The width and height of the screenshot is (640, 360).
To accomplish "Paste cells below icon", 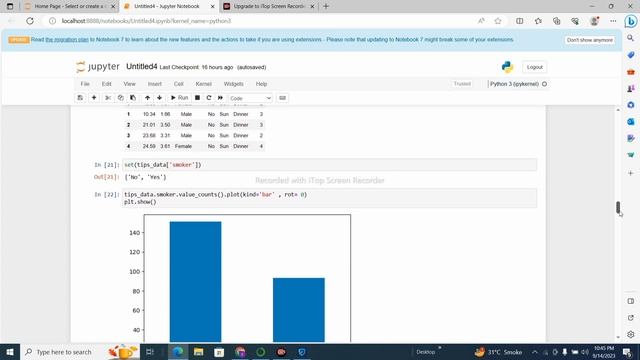I will [133, 98].
